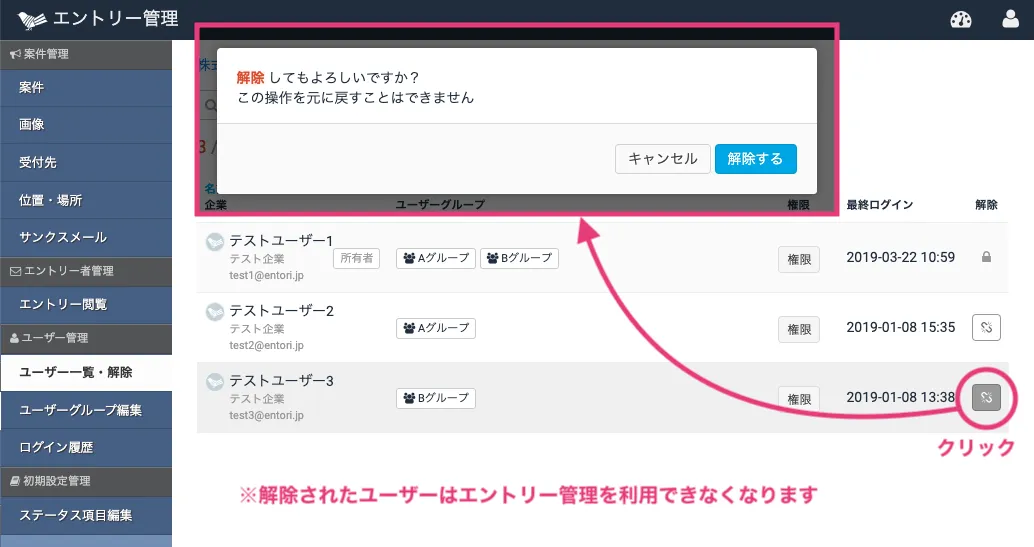The image size is (1034, 547).
Task: Open 権限 button for テストユーザー1
Action: [x=799, y=259]
